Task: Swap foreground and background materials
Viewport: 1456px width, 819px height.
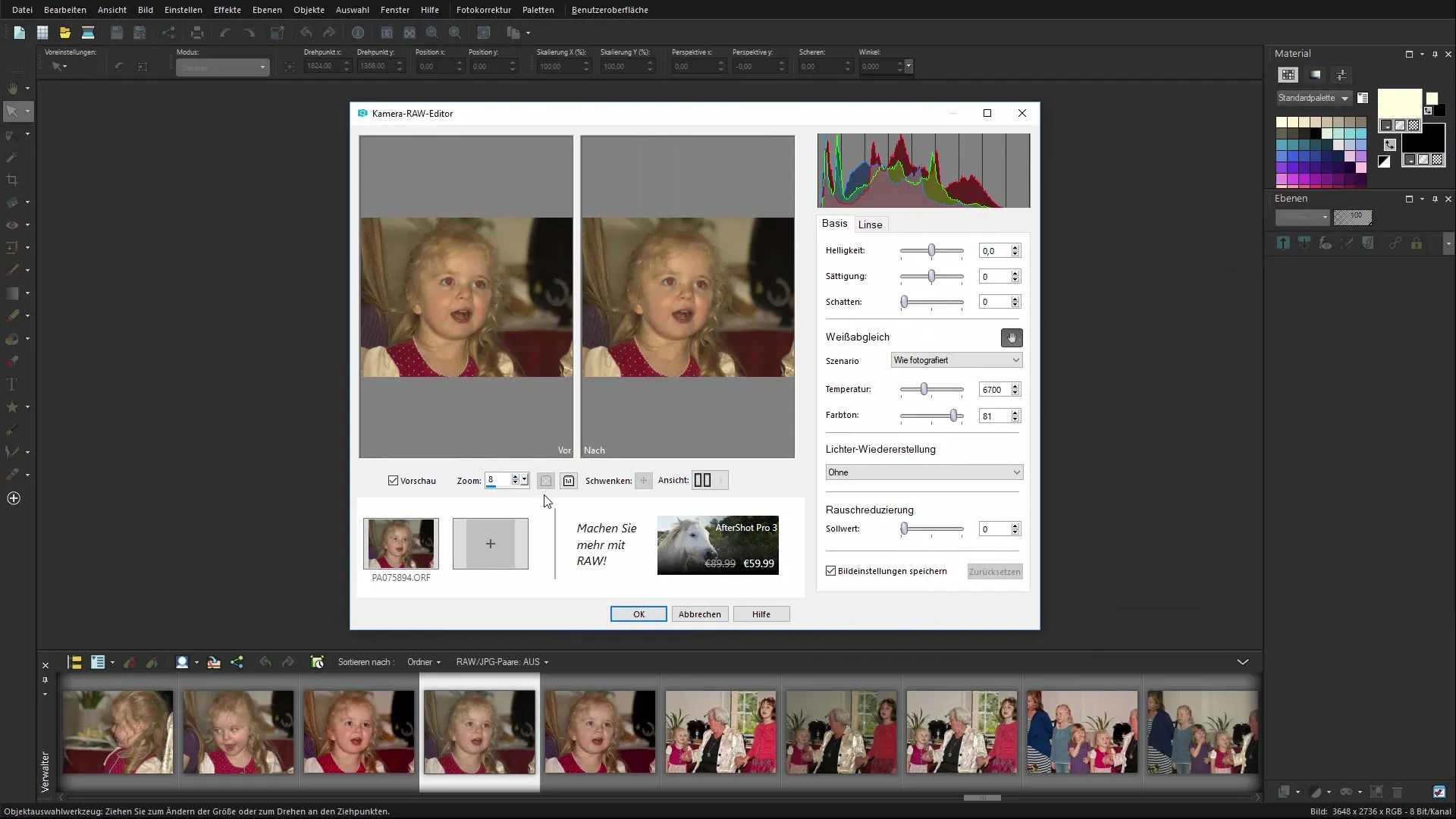Action: click(1390, 144)
